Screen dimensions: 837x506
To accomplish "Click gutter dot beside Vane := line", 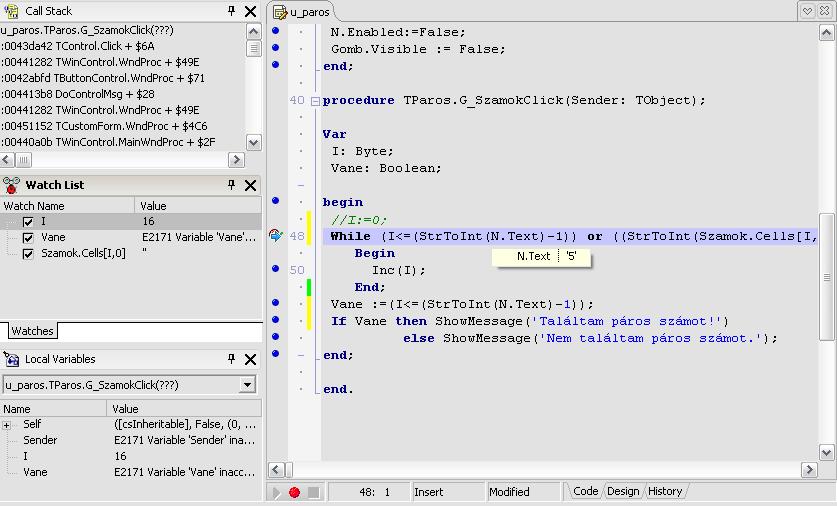I will point(275,303).
